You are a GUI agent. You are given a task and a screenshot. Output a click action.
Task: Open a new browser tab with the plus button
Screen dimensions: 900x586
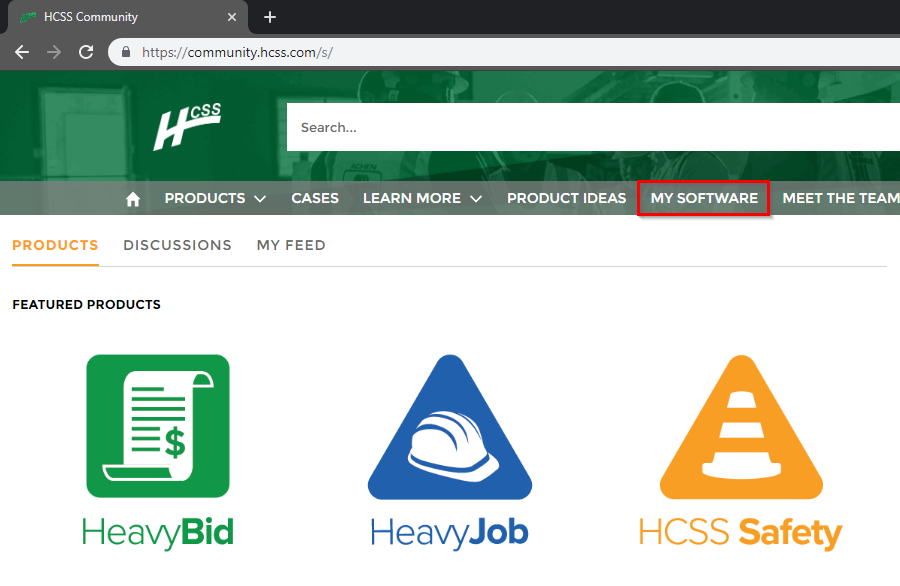coord(270,17)
